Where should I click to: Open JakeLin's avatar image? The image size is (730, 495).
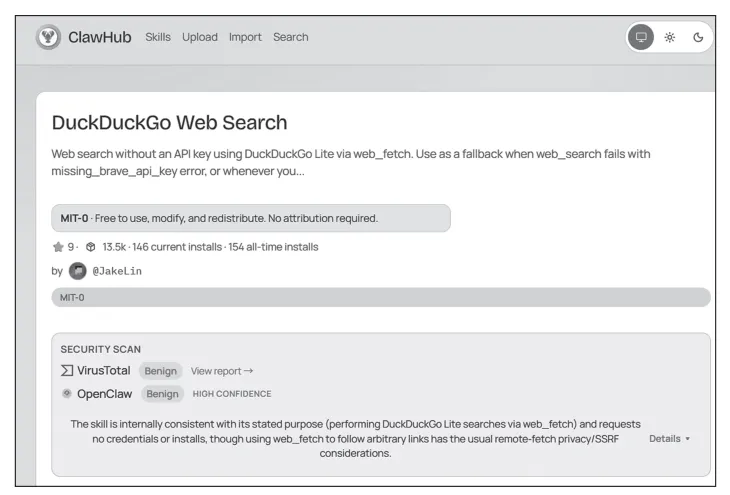78,271
